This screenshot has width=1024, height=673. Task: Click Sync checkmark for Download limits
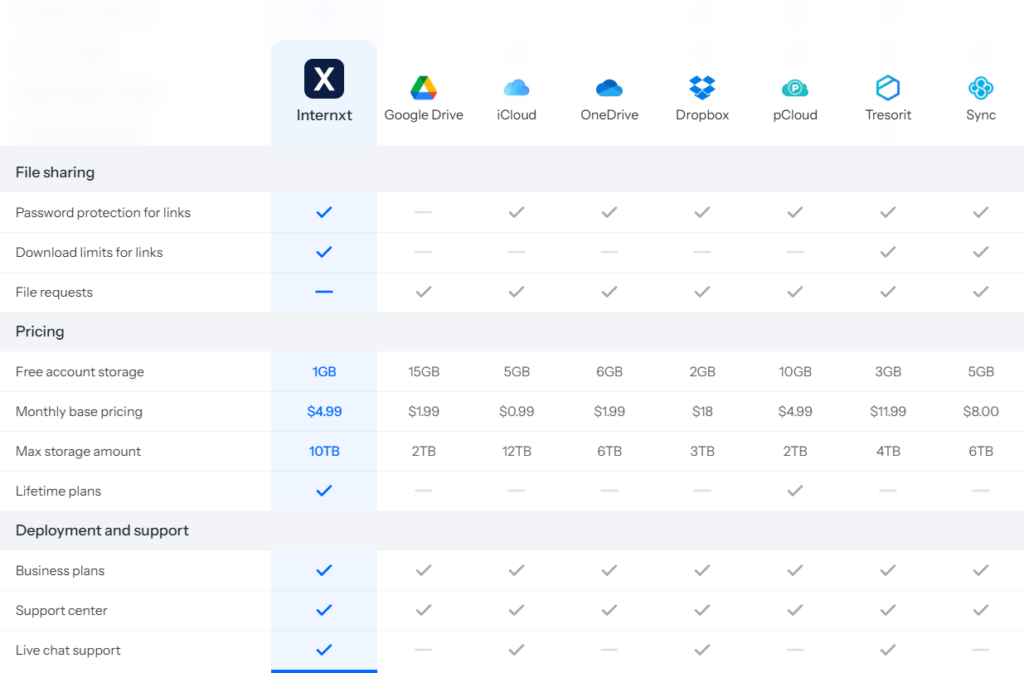tap(981, 252)
